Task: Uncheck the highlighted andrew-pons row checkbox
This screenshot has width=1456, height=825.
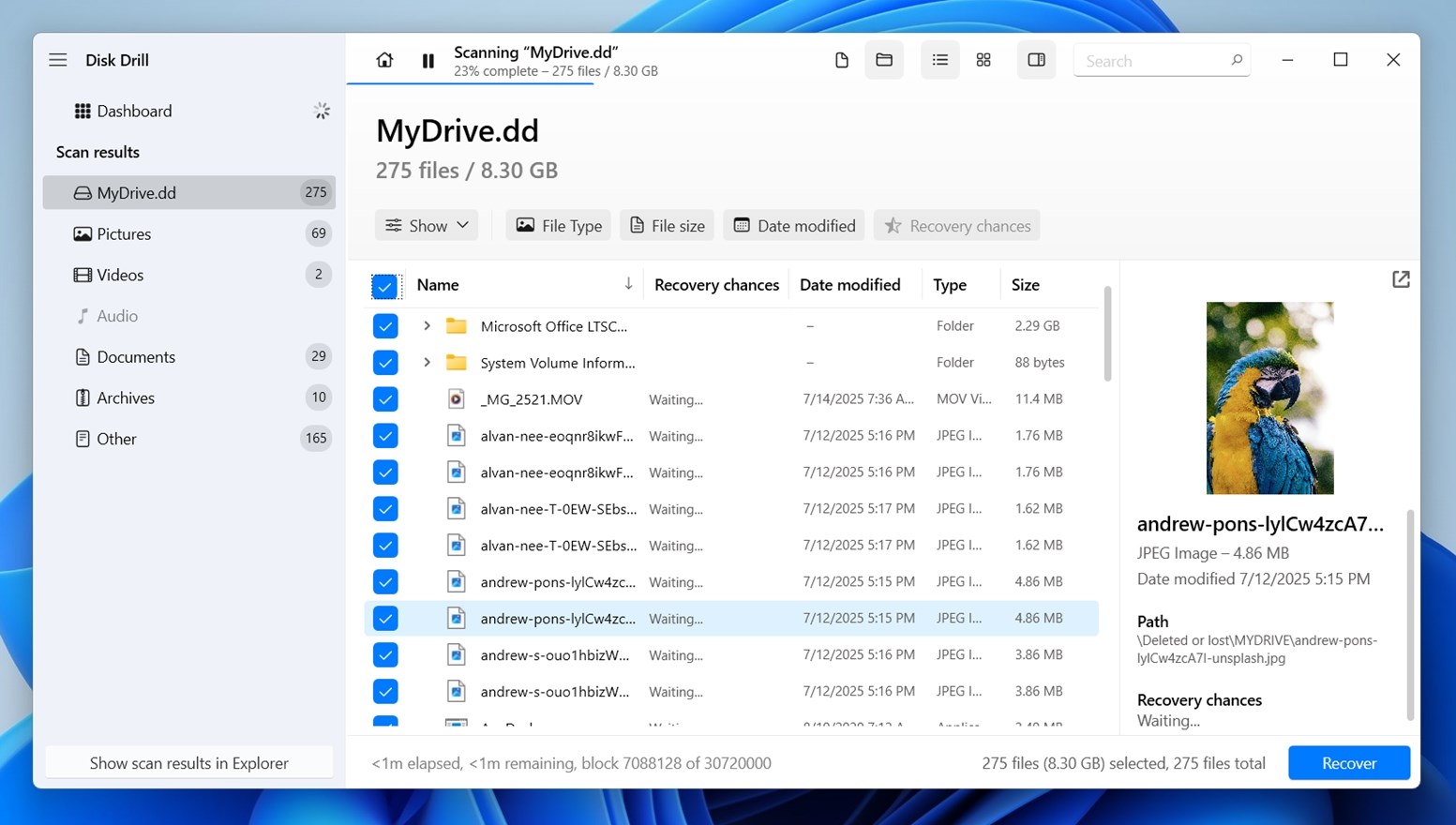Action: tap(385, 619)
